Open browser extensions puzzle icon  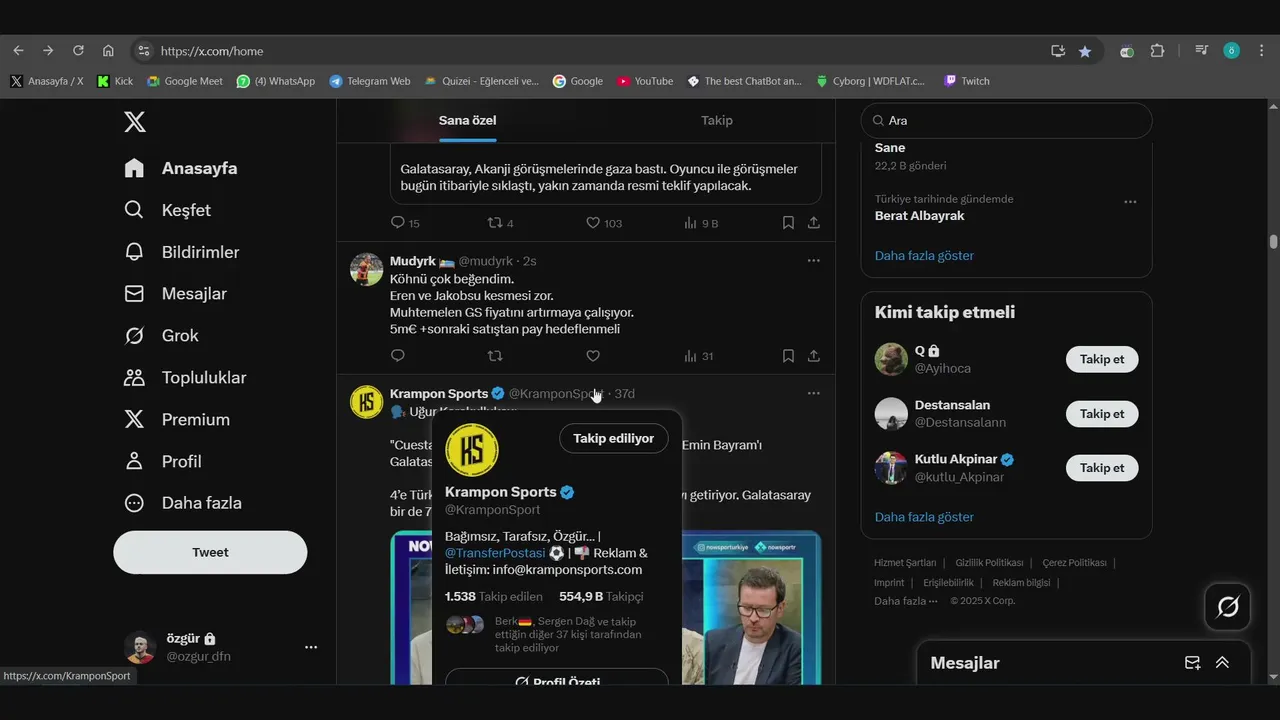(1157, 51)
